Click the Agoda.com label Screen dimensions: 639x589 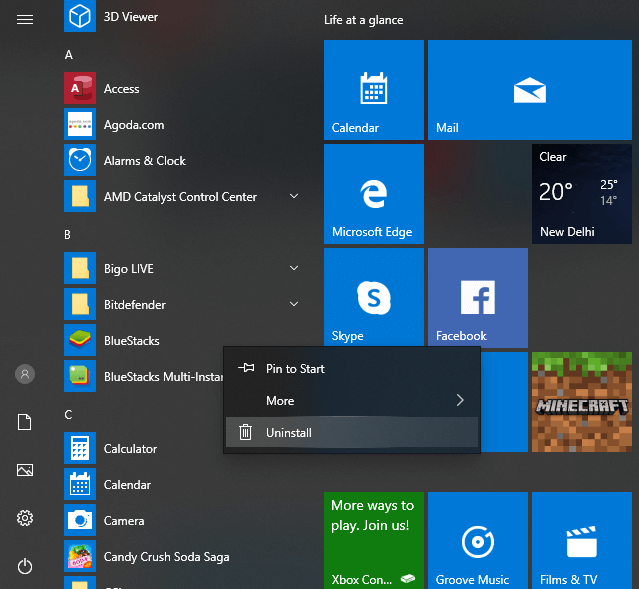(x=134, y=125)
